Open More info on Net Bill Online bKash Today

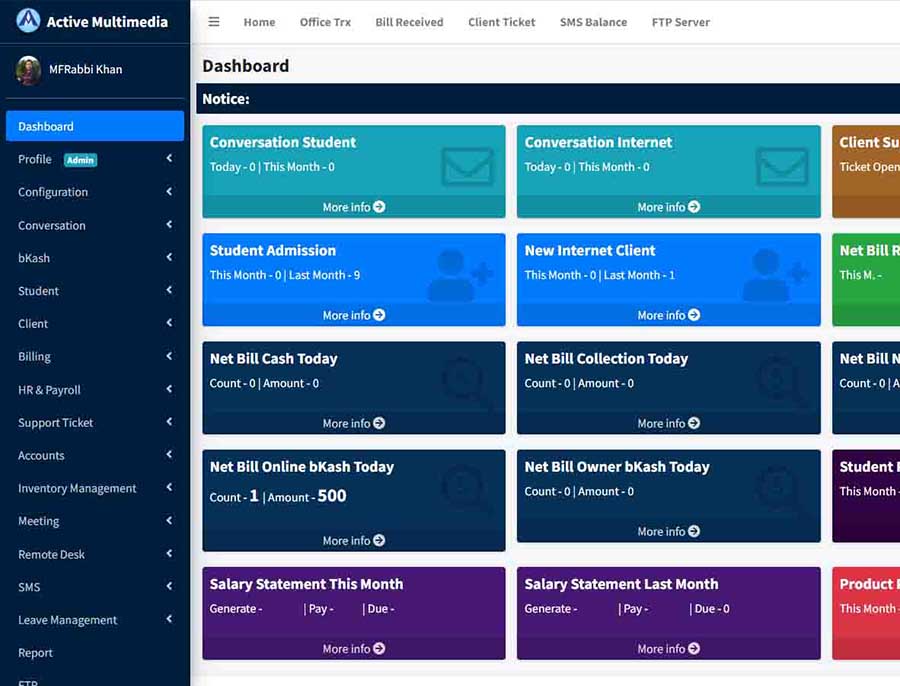pos(354,541)
